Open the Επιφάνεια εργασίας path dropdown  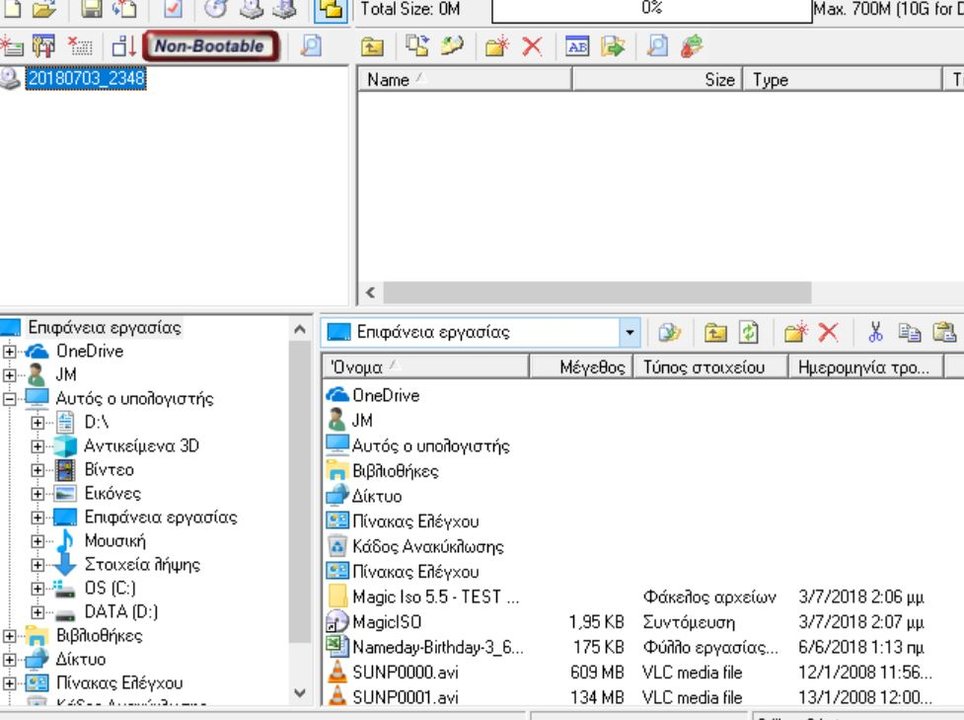tap(629, 332)
